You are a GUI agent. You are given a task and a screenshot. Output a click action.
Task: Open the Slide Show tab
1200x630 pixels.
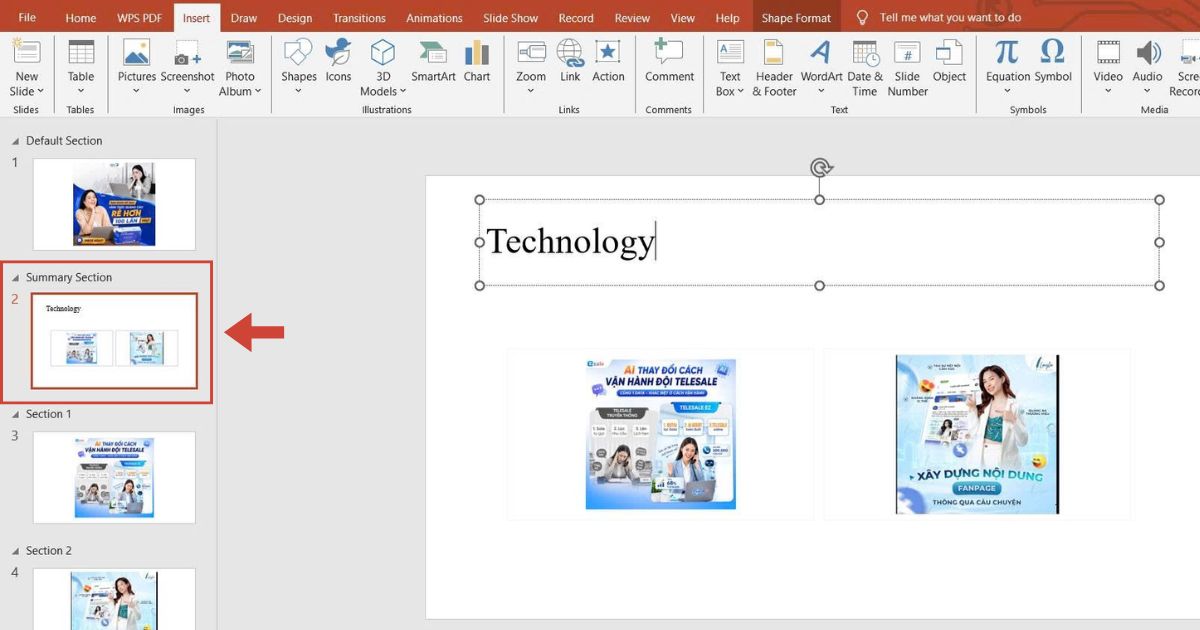coord(510,18)
